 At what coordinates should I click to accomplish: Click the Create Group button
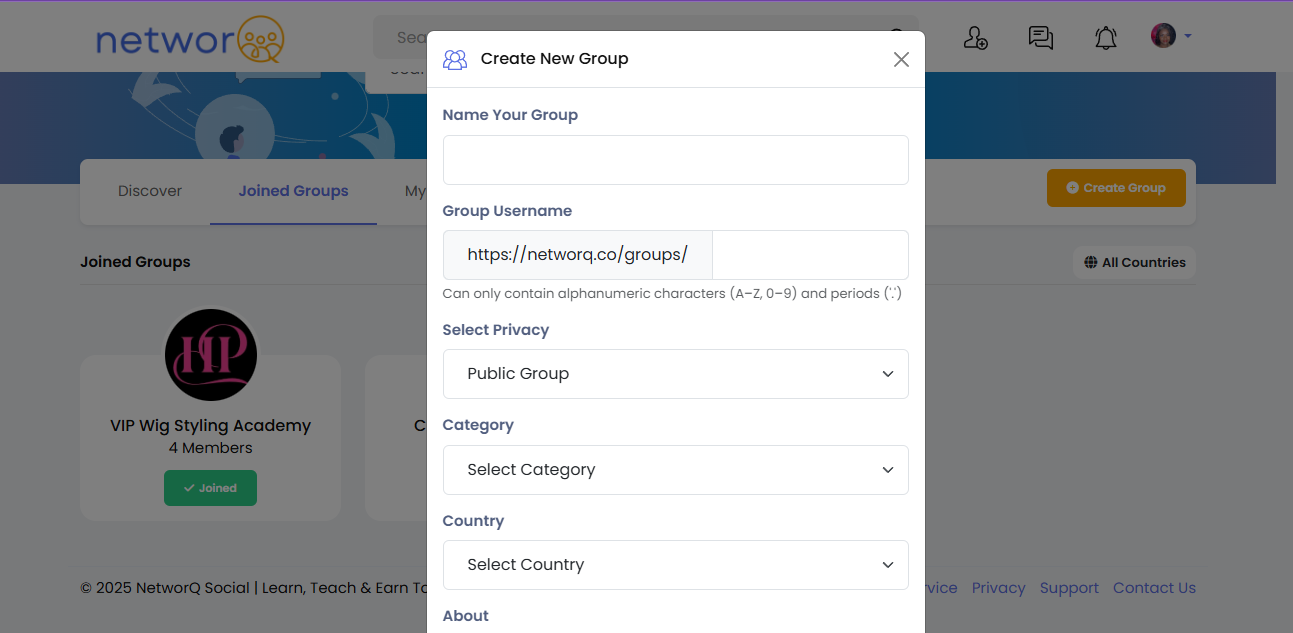1116,188
